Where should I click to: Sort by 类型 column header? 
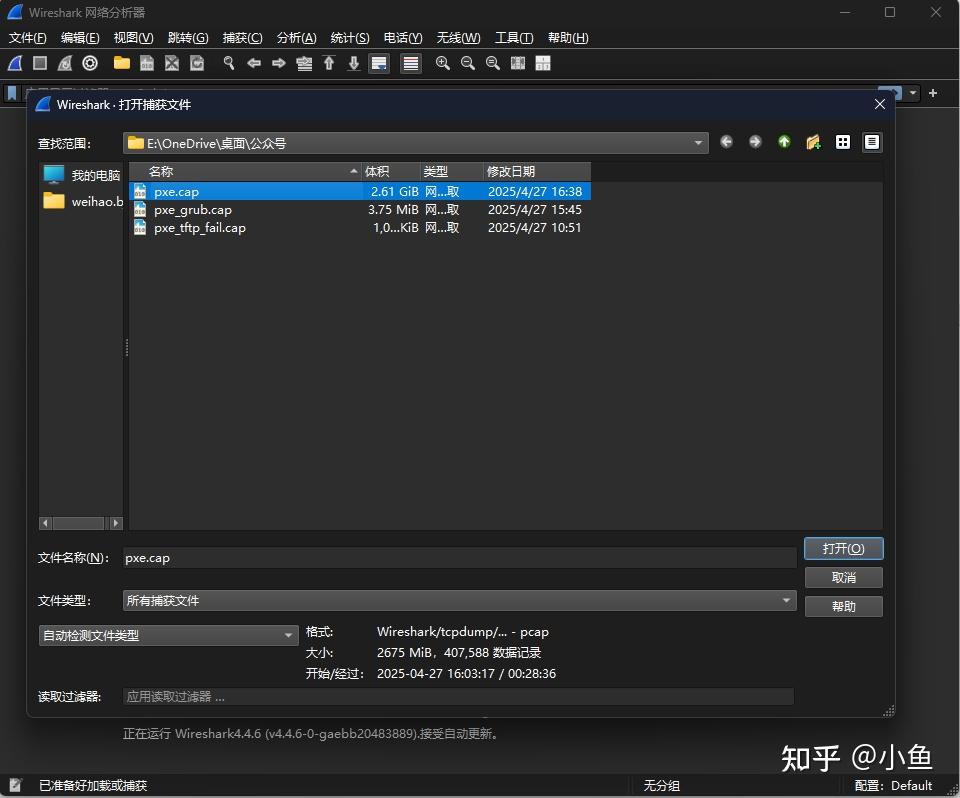[452, 171]
